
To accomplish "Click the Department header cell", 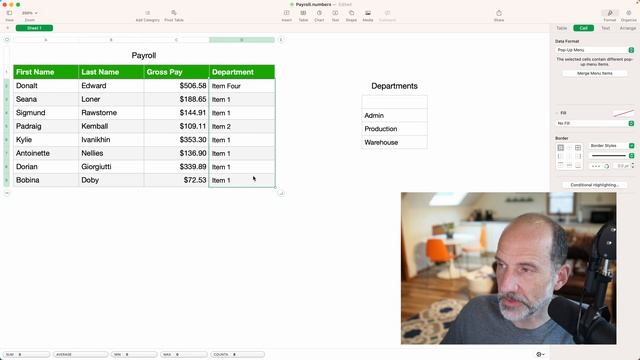I will 242,72.
